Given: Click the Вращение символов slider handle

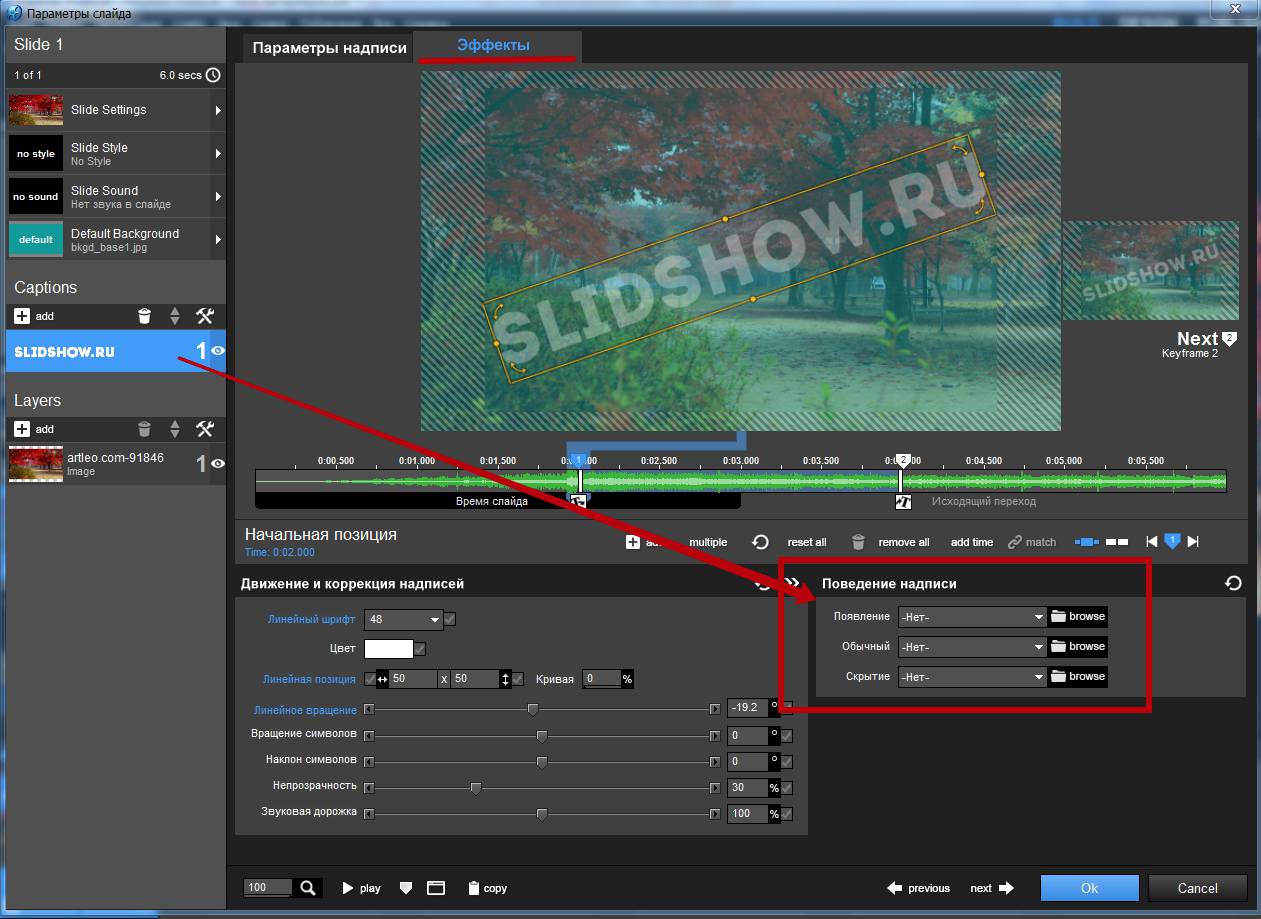Looking at the screenshot, I should [x=542, y=736].
